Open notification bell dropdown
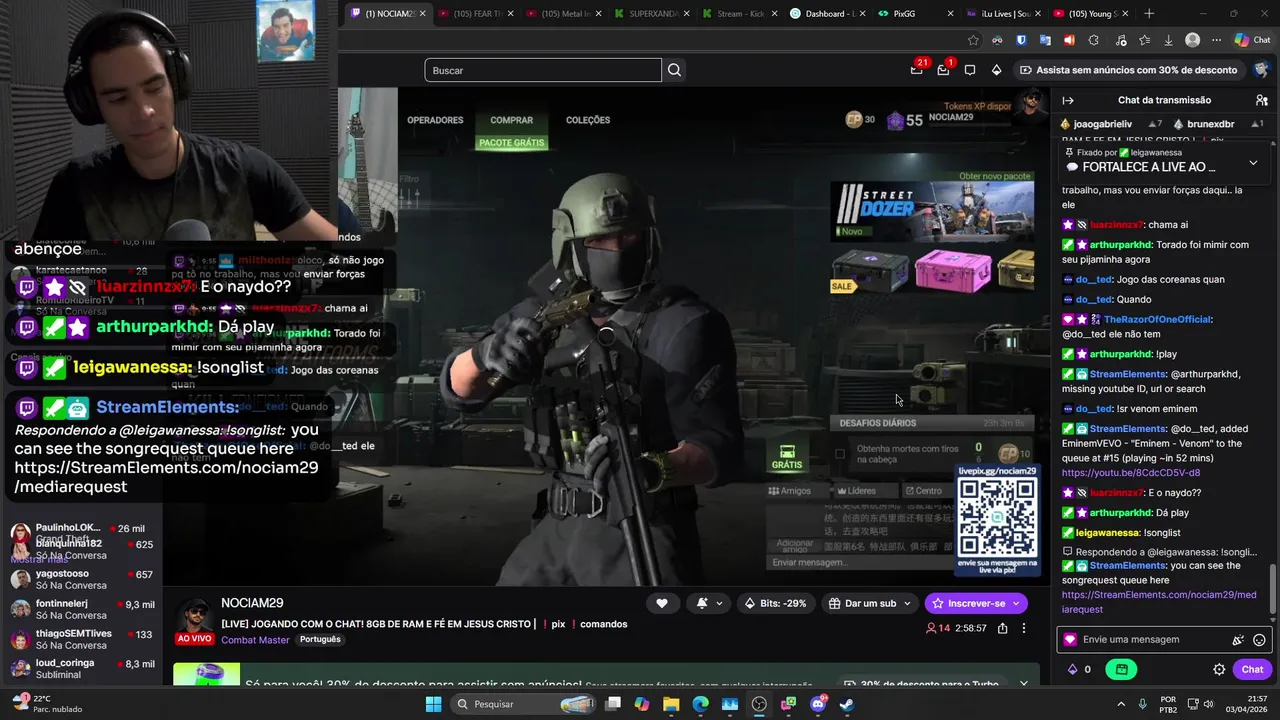The width and height of the screenshot is (1280, 720). click(708, 603)
